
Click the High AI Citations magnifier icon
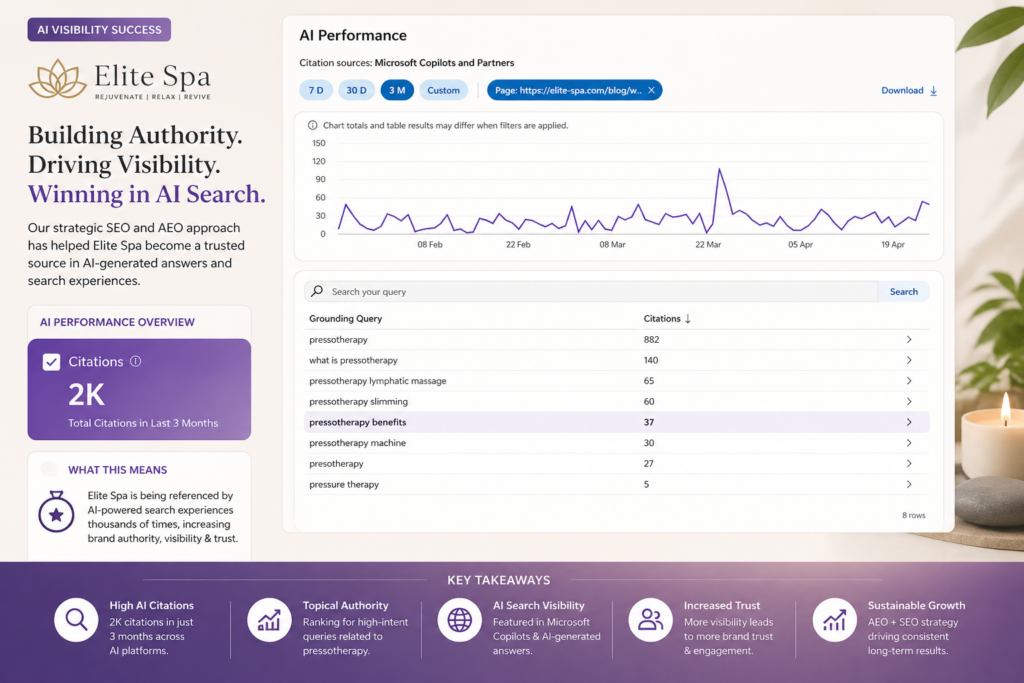[76, 620]
